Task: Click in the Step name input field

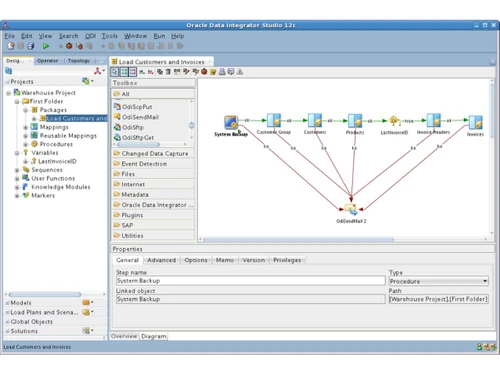Action: point(251,281)
